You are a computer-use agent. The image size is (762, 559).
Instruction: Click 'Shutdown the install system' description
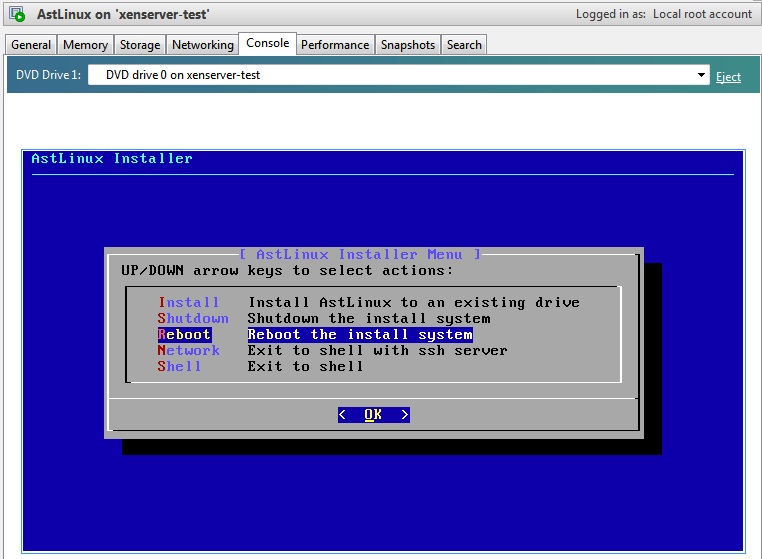point(369,318)
